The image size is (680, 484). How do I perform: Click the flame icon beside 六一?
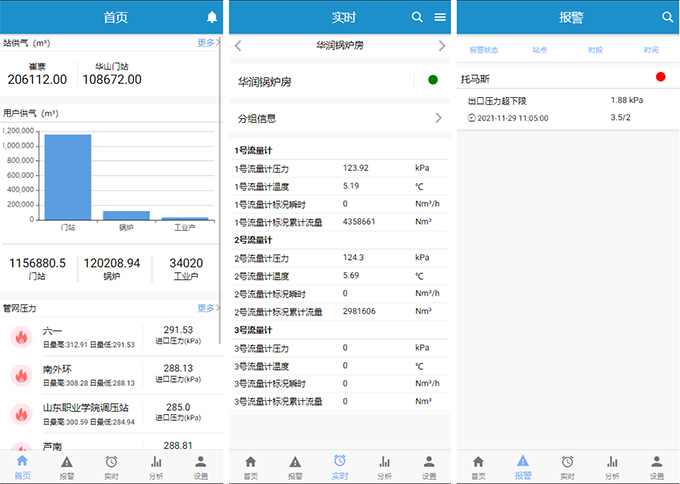pyautogui.click(x=20, y=336)
